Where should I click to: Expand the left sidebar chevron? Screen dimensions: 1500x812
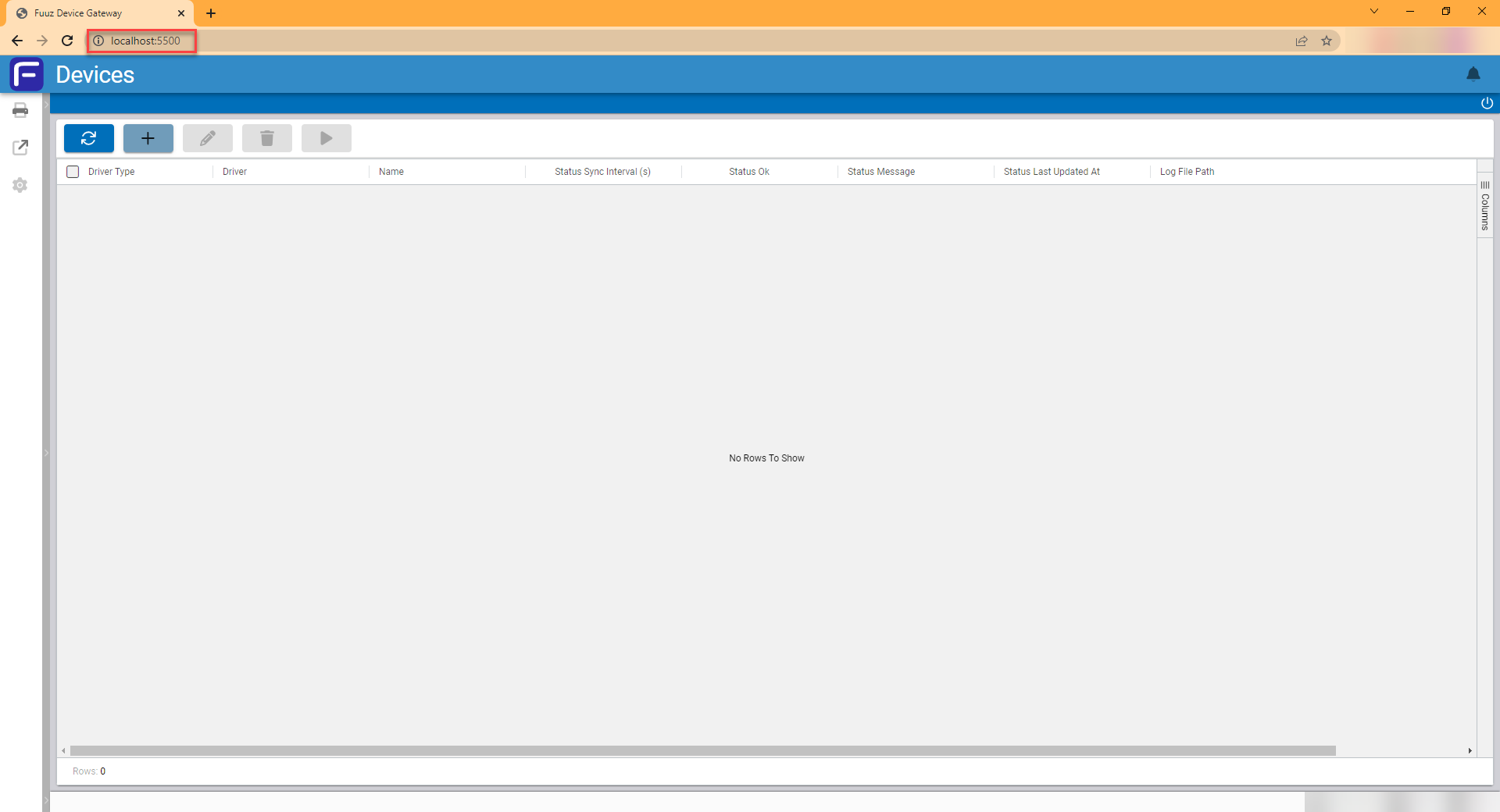[x=46, y=453]
